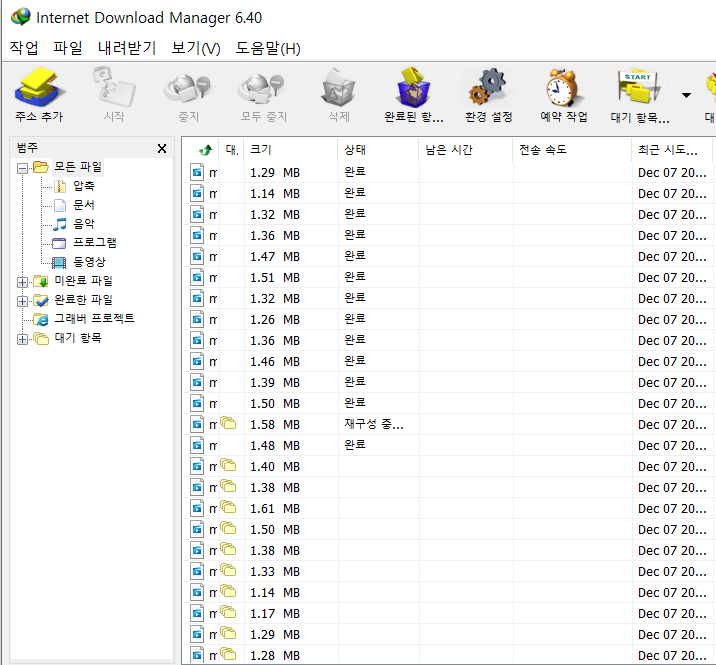This screenshot has height=665, width=716.
Task: Click the music note icon beside 음악
Action: click(60, 224)
